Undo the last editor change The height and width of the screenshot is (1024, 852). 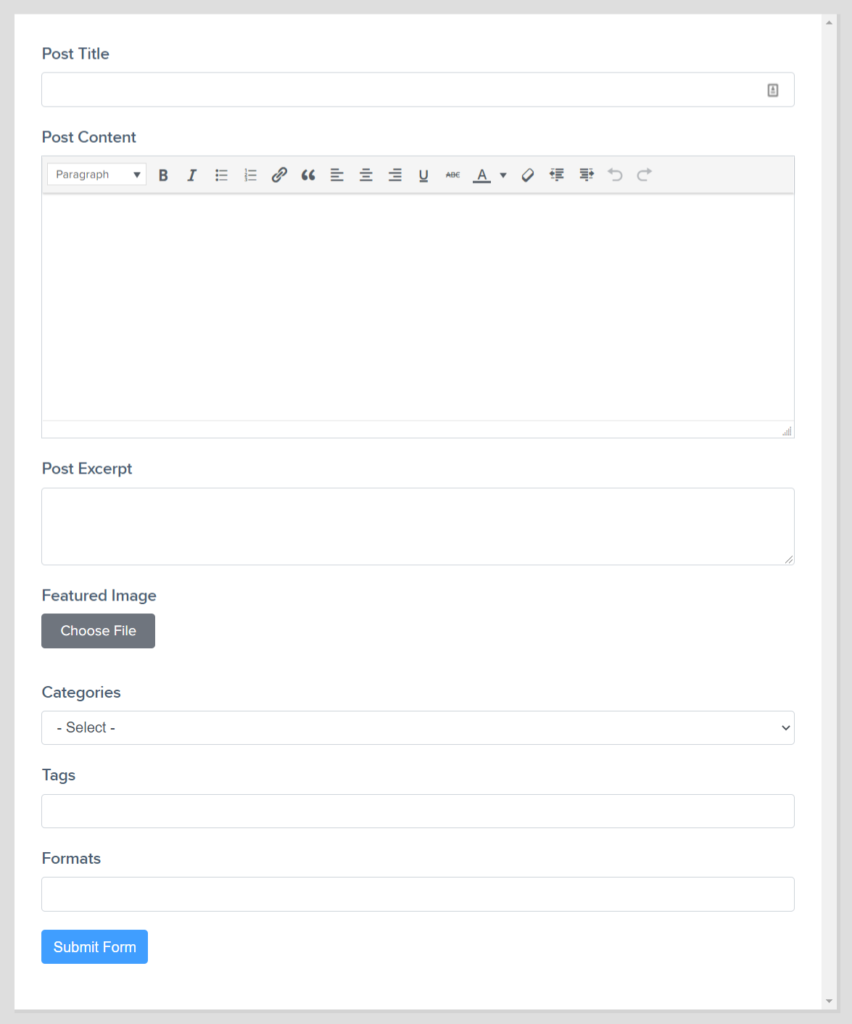pos(614,175)
